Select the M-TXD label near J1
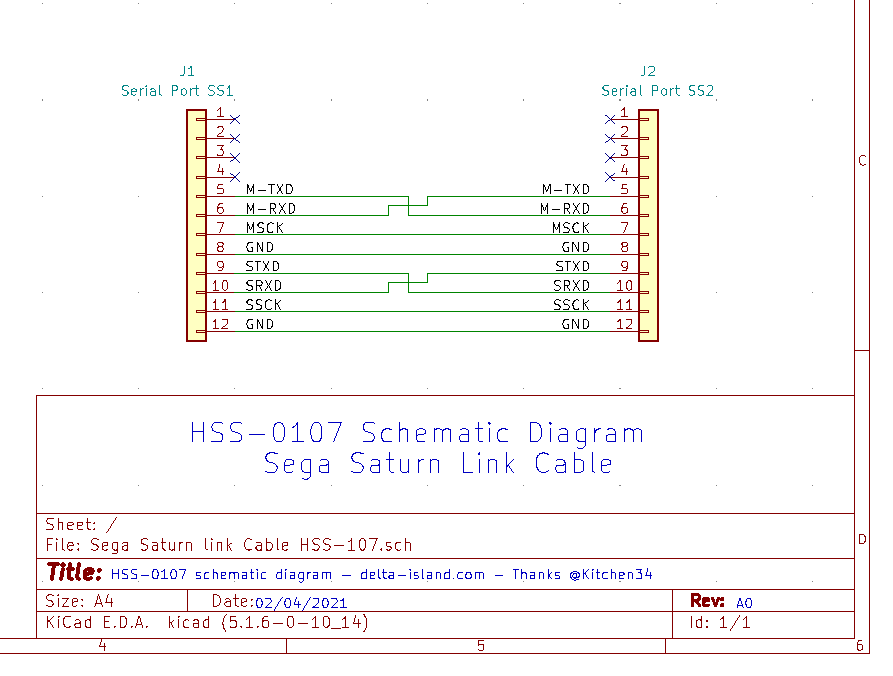 270,189
